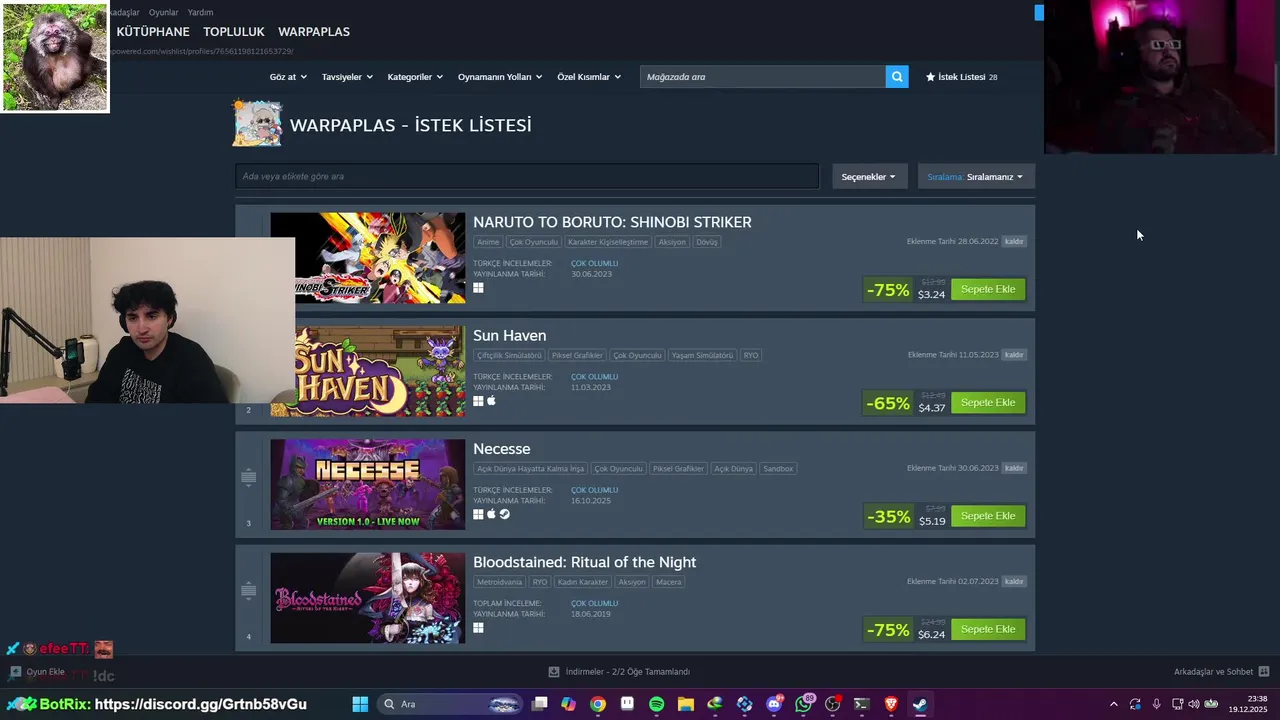Click the Apple platform icon for Sun Haven
The image size is (1280, 720).
tap(491, 401)
